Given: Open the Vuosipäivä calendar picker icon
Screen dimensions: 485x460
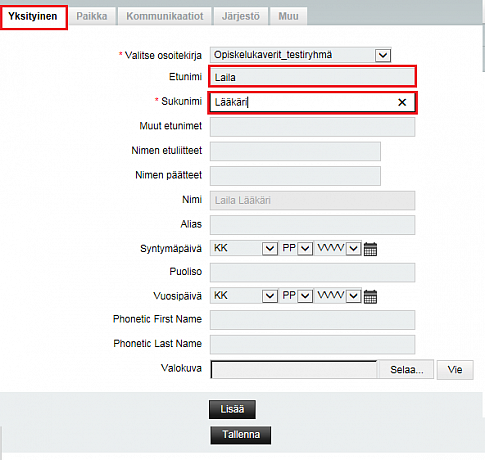Looking at the screenshot, I should (370, 296).
